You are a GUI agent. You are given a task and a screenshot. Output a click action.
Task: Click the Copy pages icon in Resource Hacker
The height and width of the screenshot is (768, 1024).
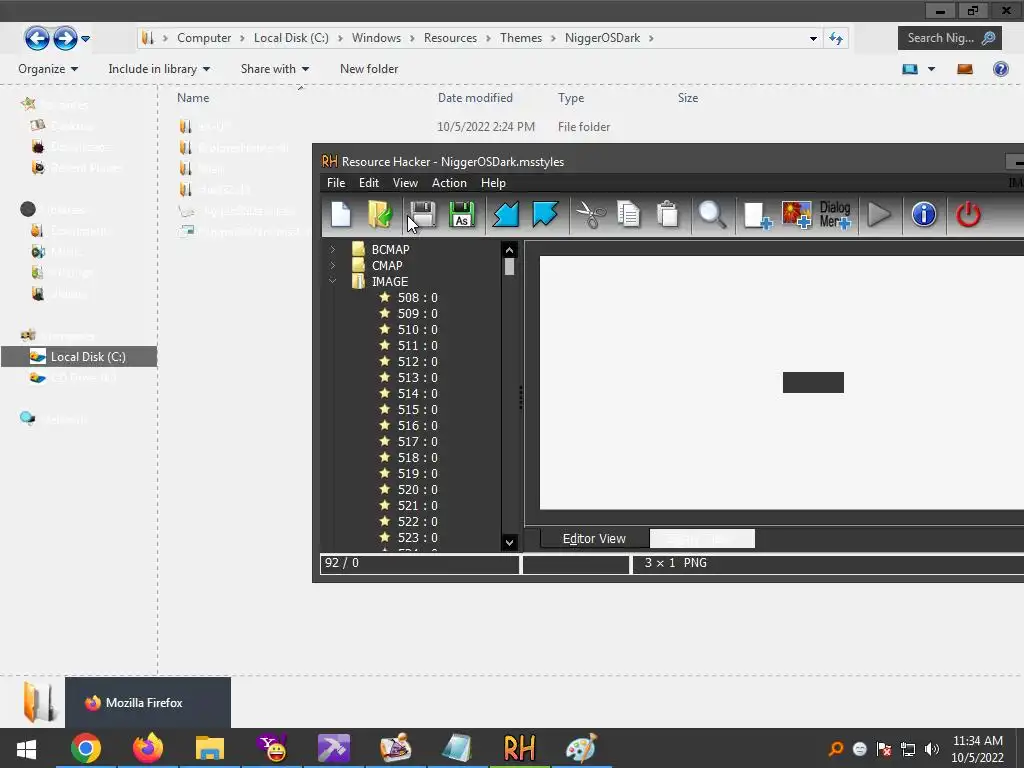(629, 214)
